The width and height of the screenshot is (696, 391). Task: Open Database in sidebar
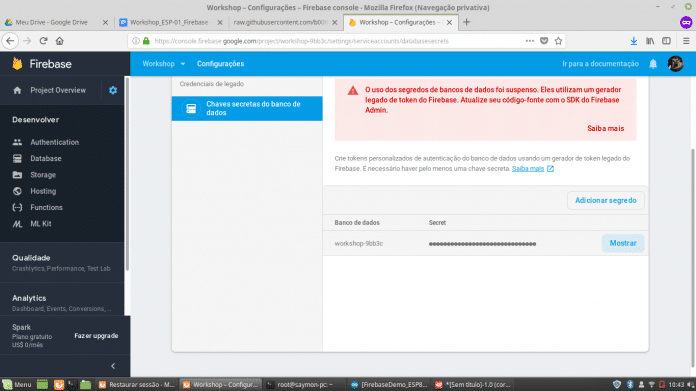[x=46, y=158]
